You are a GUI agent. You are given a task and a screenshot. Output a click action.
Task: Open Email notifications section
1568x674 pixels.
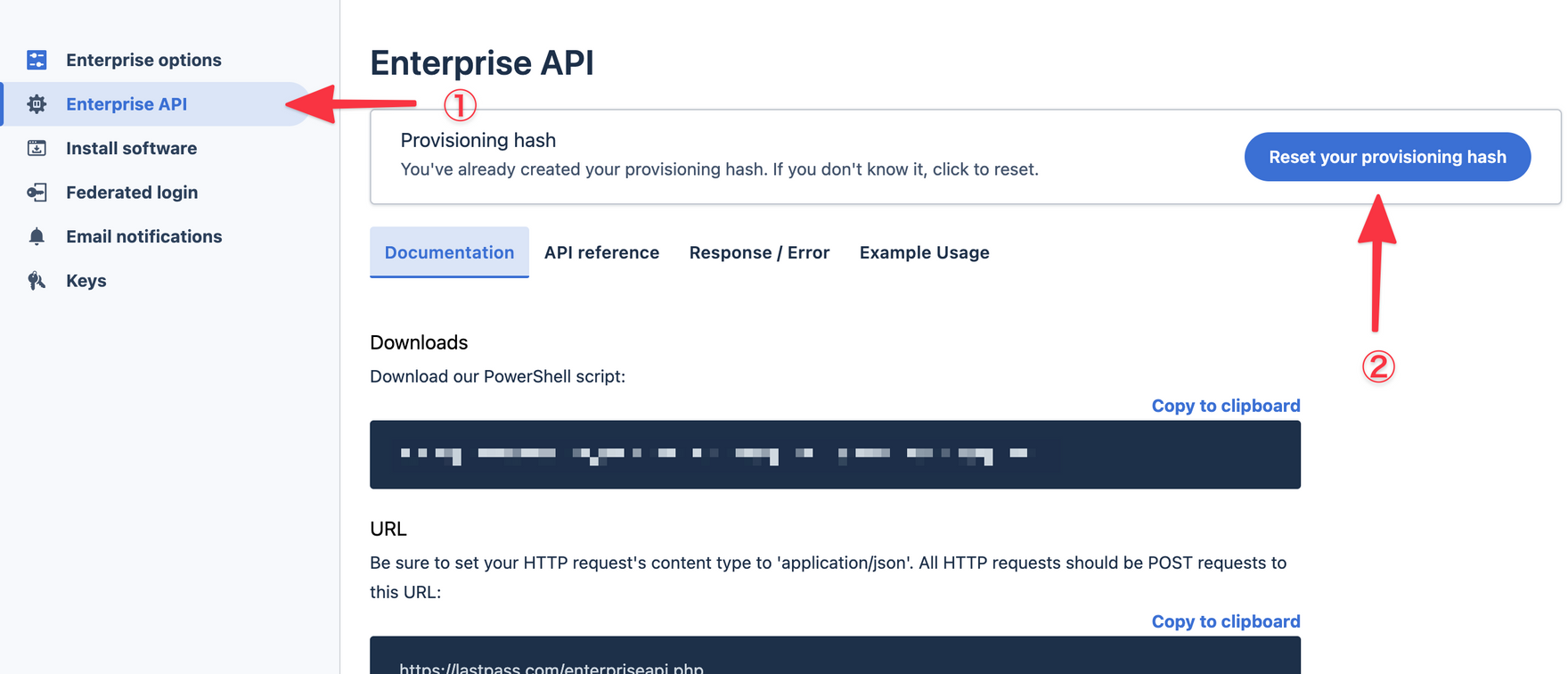pos(143,236)
